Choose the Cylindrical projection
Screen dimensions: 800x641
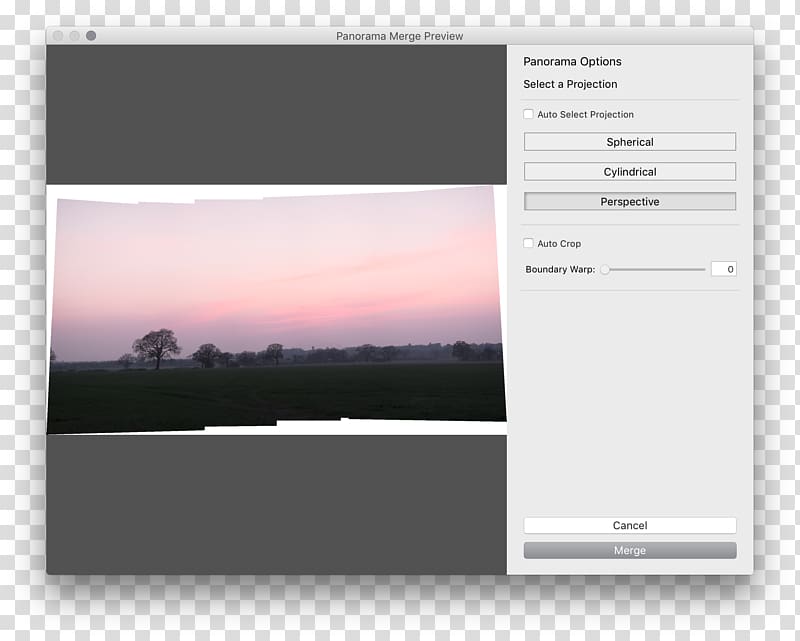tap(630, 171)
